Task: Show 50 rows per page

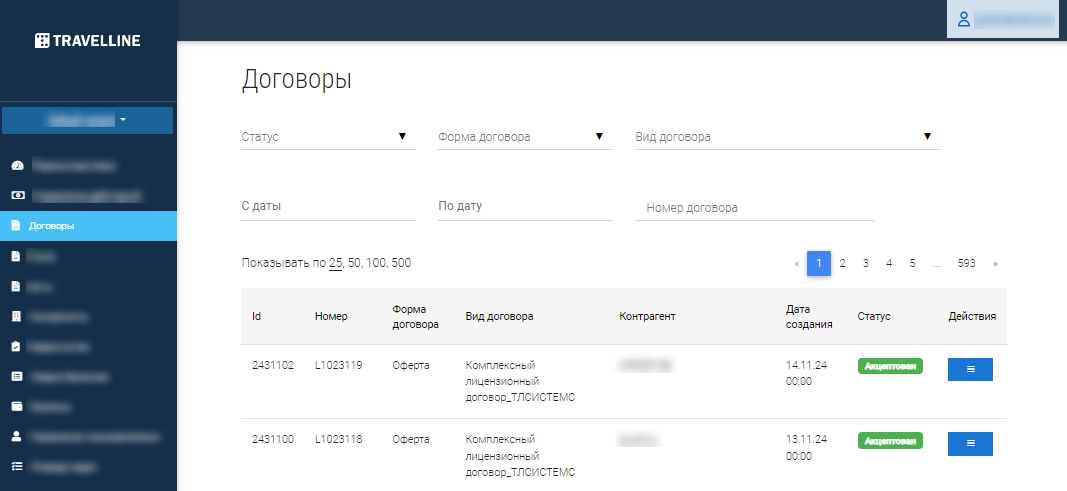Action: point(354,263)
